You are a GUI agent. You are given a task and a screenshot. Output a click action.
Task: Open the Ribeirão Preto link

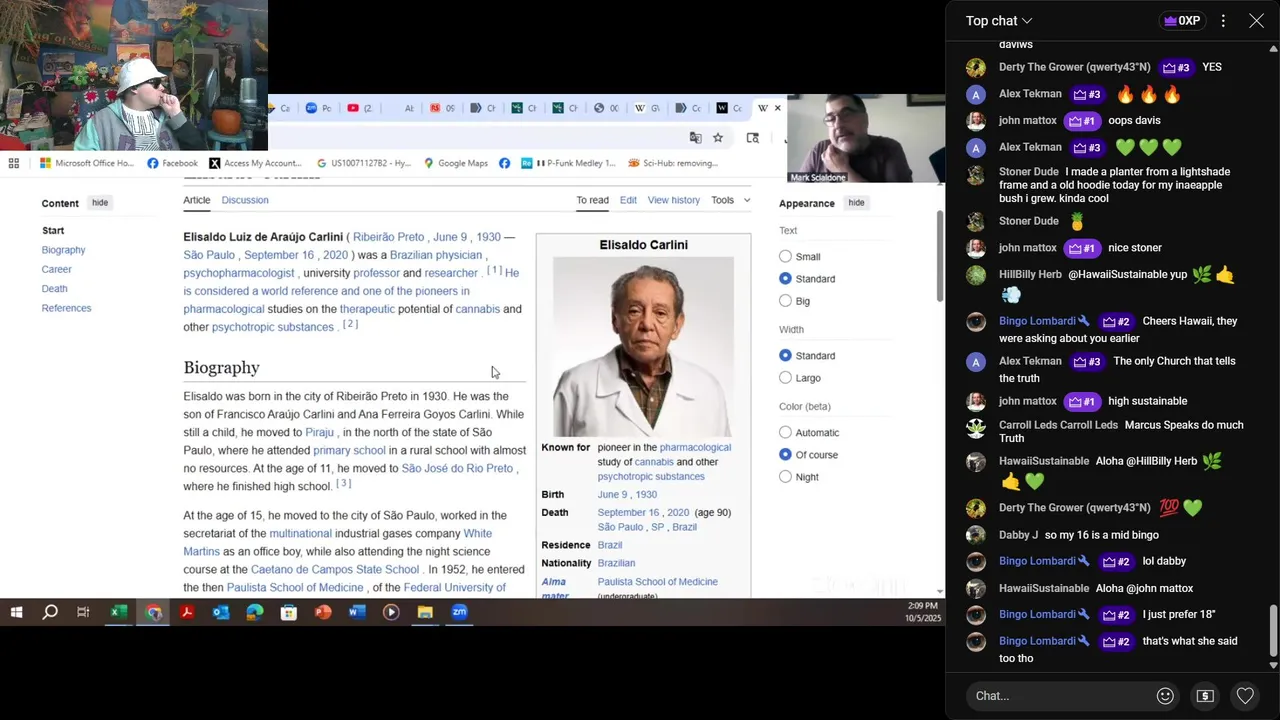pyautogui.click(x=388, y=237)
